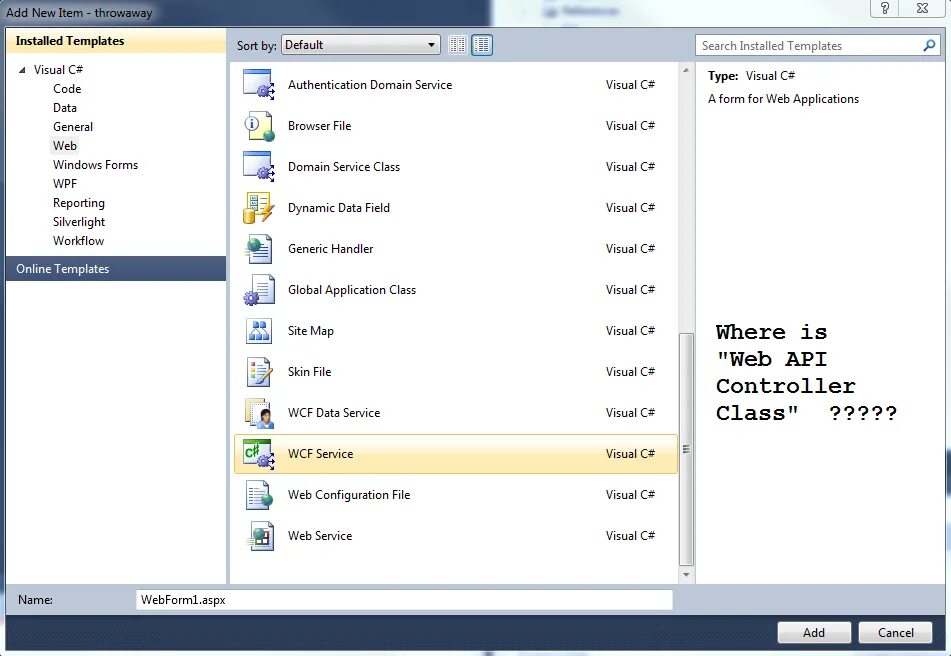The width and height of the screenshot is (951, 656).
Task: Click scroll up arrow of template list
Action: click(x=686, y=70)
